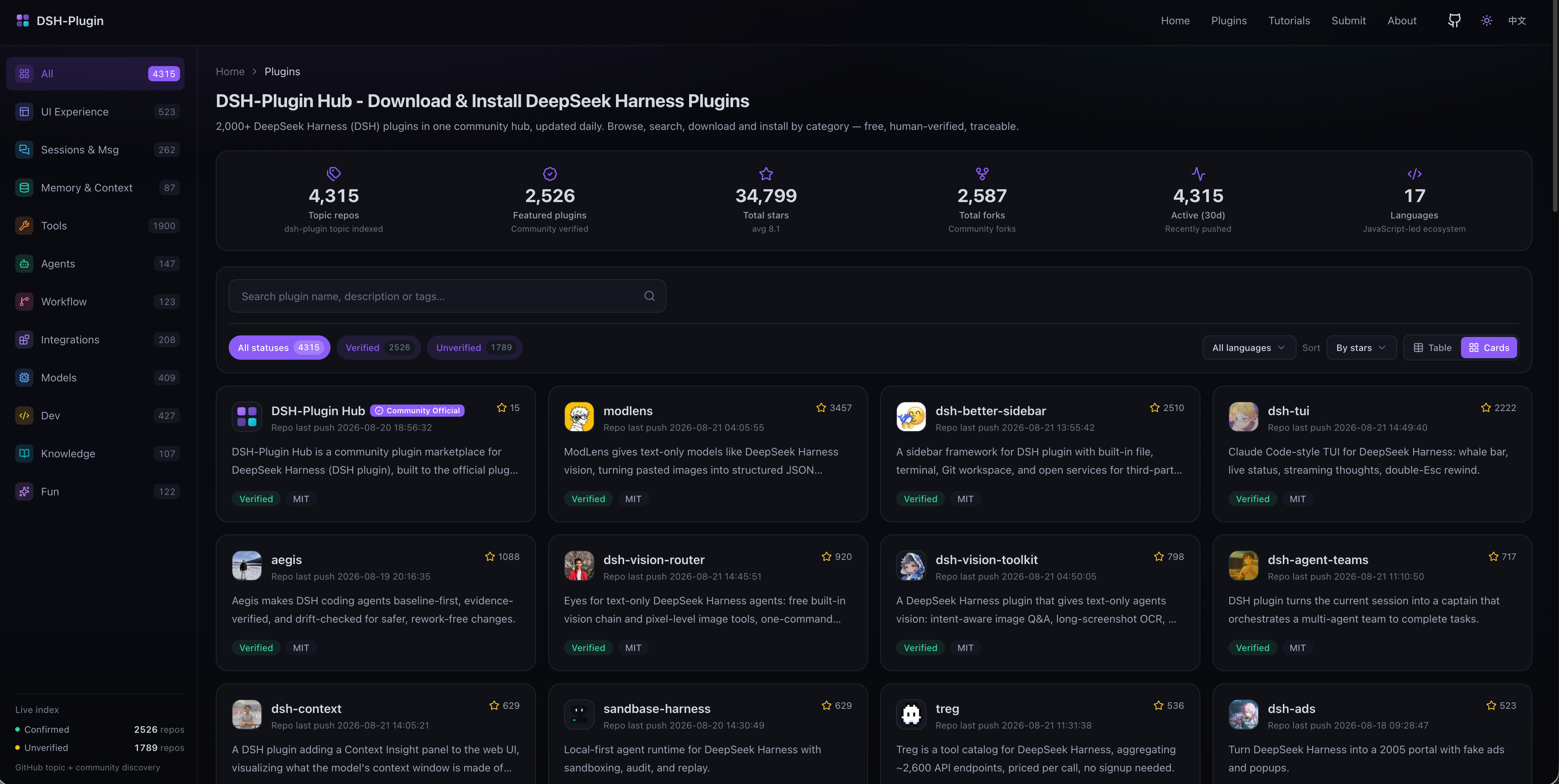Click the DSH-Plugin logo icon
The width and height of the screenshot is (1559, 784).
coord(22,21)
